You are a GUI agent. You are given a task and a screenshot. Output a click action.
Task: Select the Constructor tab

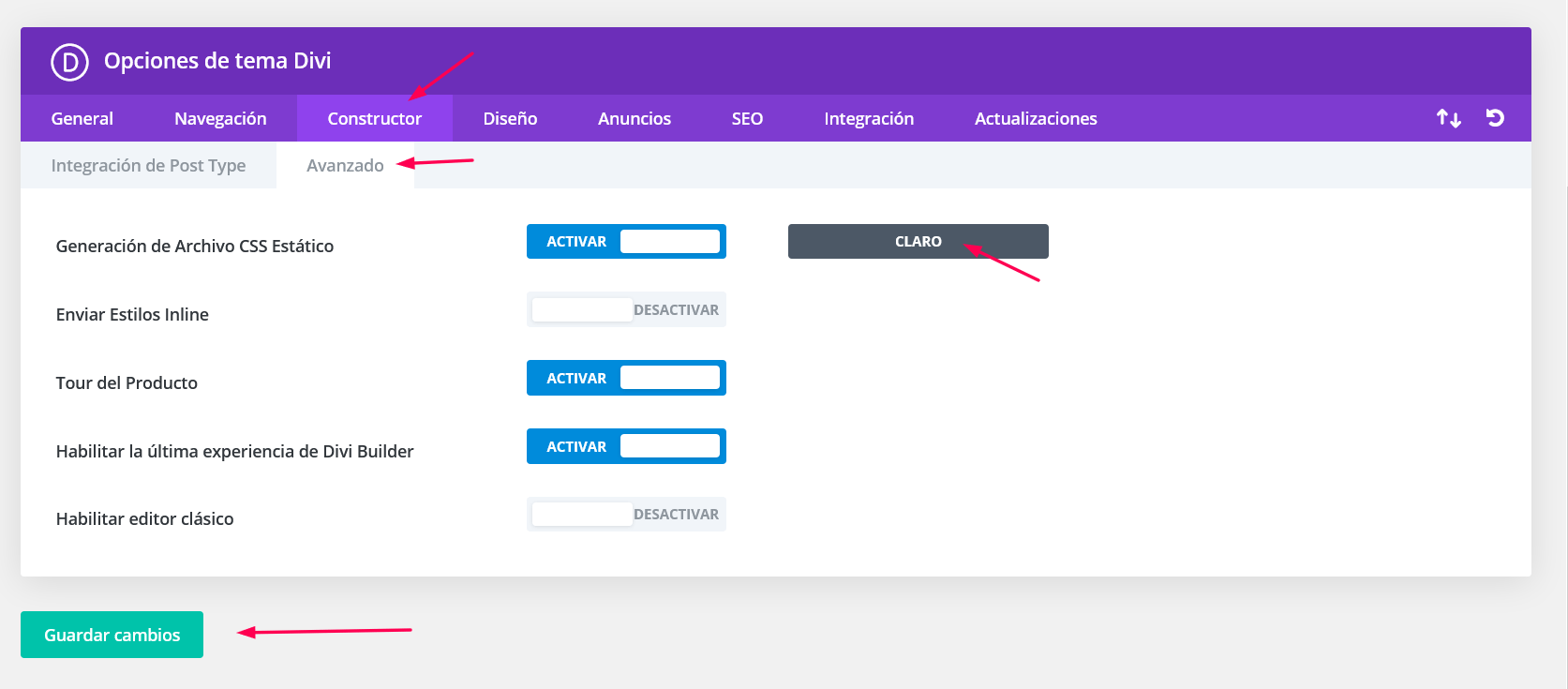[375, 118]
